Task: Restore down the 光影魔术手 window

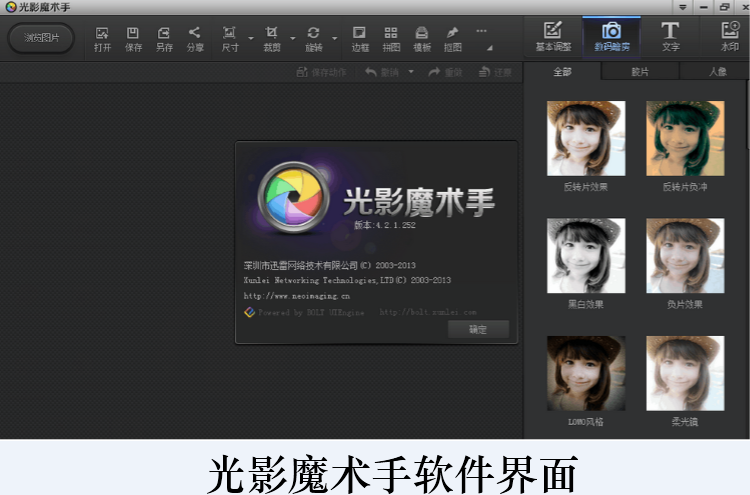Action: pyautogui.click(x=725, y=7)
